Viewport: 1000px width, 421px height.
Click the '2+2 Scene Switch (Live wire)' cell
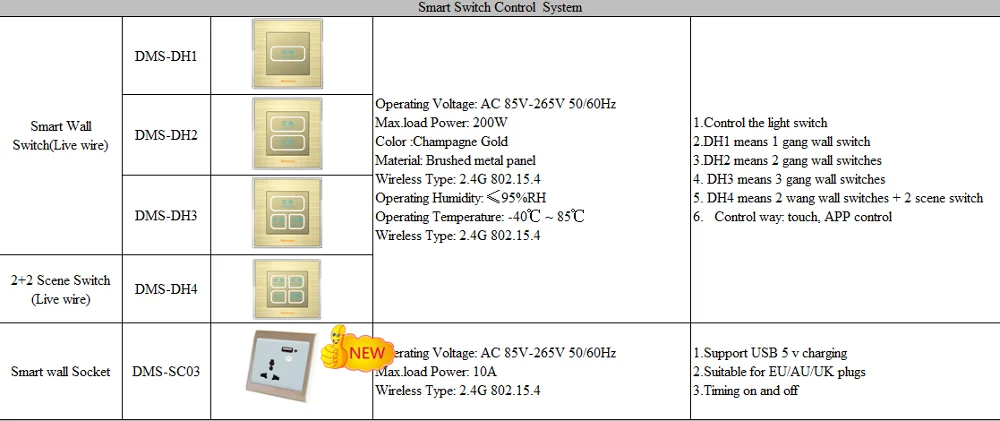[61, 289]
